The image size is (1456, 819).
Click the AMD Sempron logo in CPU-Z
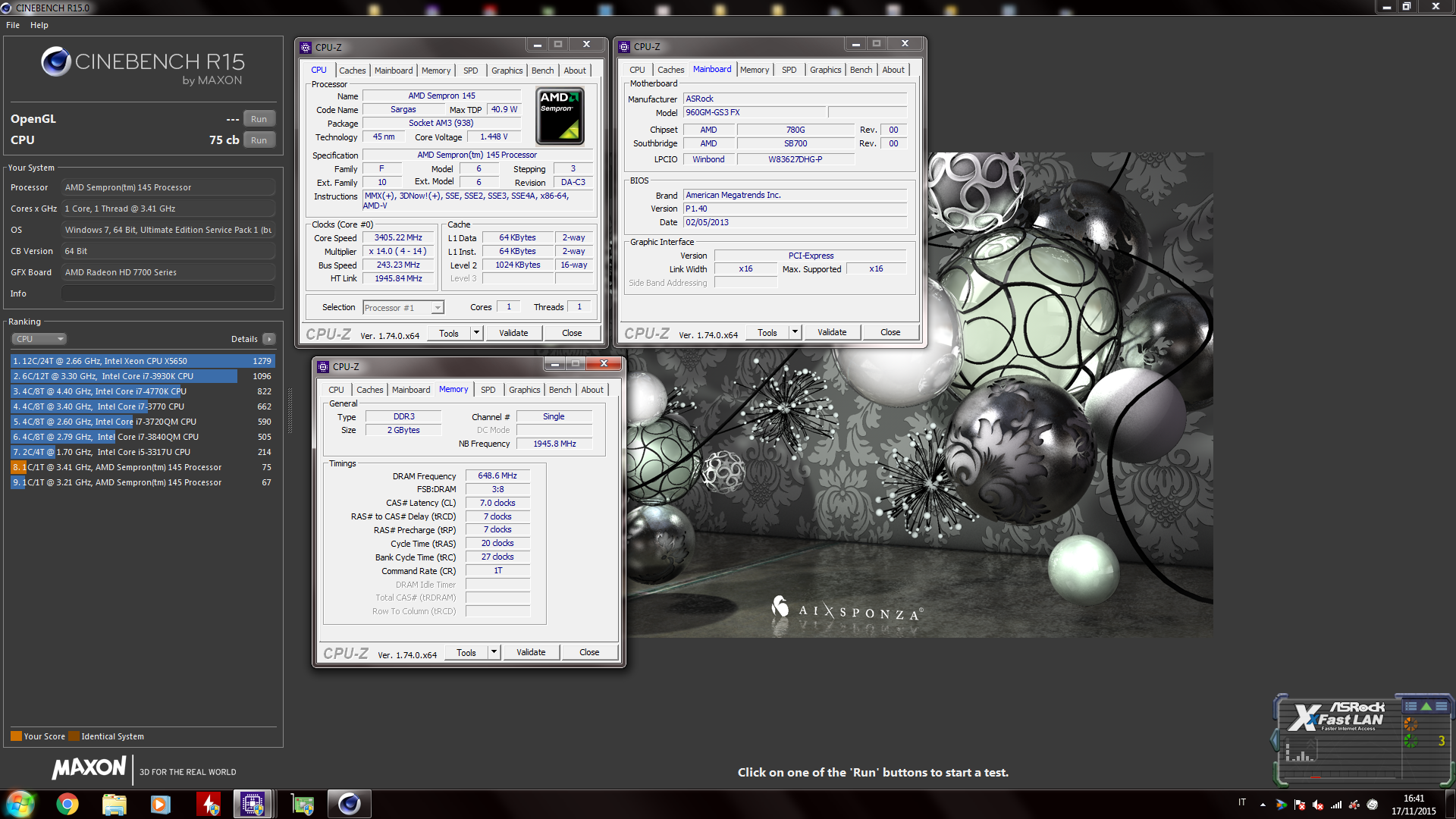(560, 116)
